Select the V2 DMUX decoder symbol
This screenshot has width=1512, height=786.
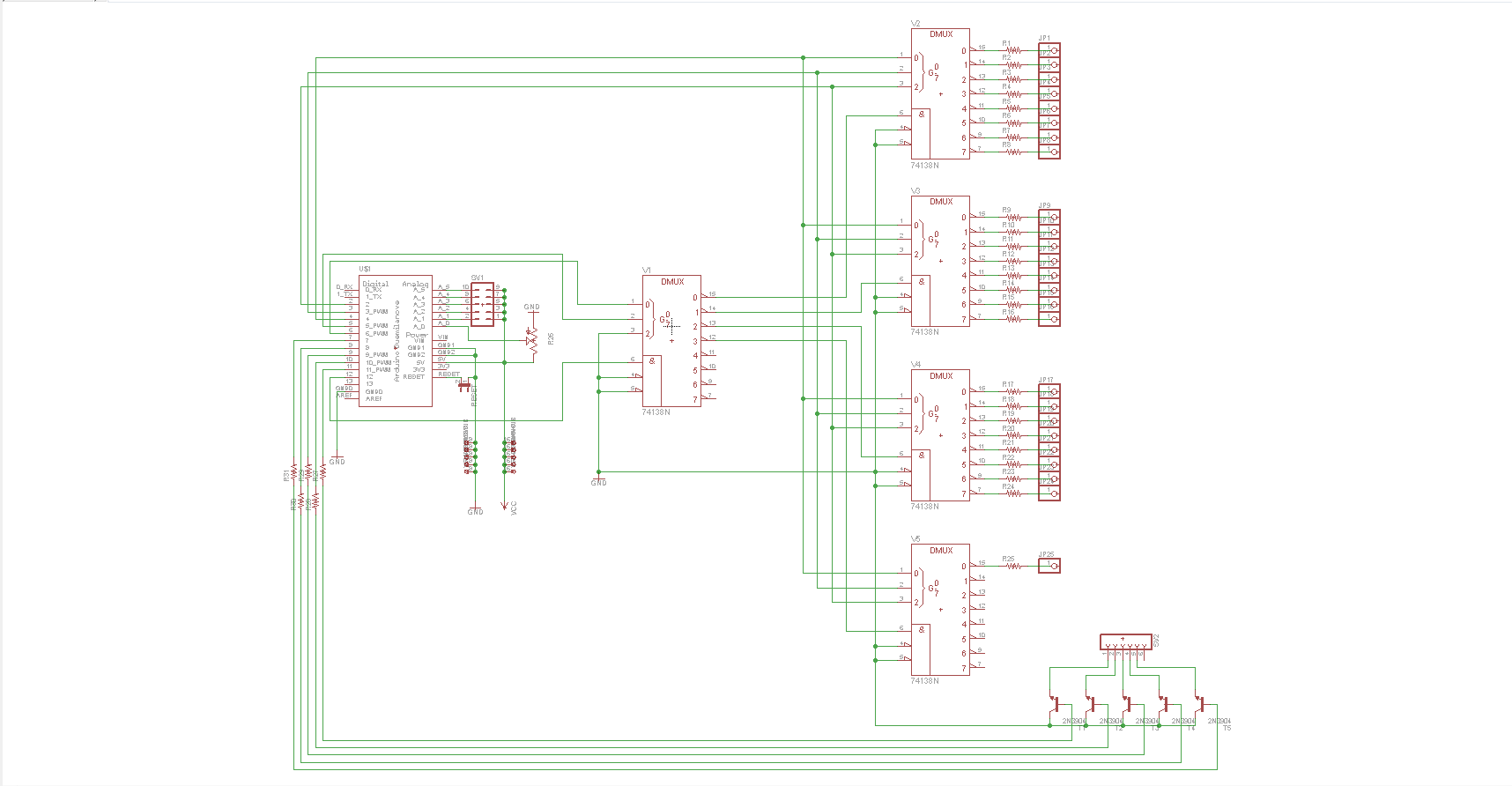pyautogui.click(x=940, y=93)
